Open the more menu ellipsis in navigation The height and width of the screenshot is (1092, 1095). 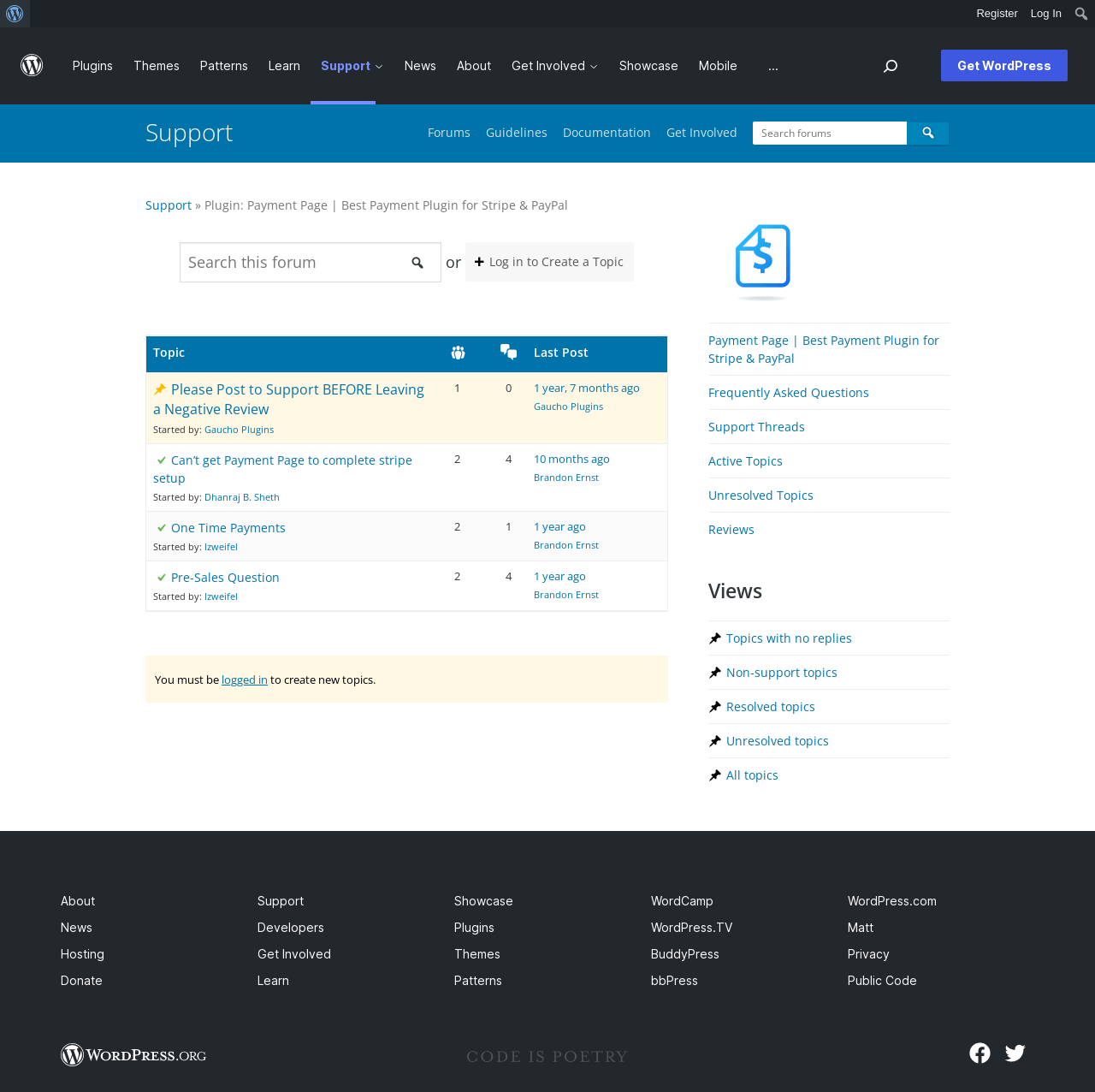point(773,66)
